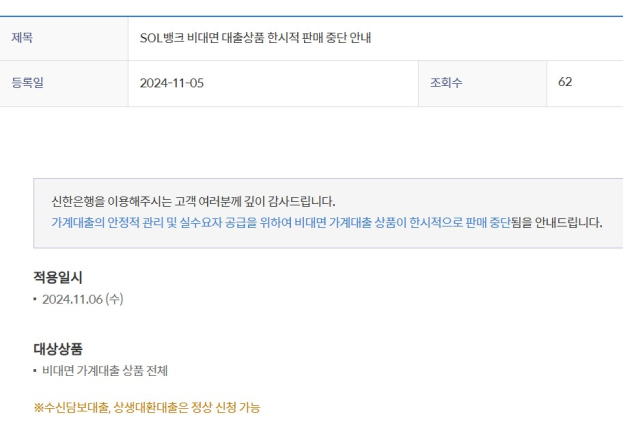Viewport: 623px width, 421px height.
Task: Click the blue 가계대출의 안정적 관리 sentence
Action: pos(281,222)
